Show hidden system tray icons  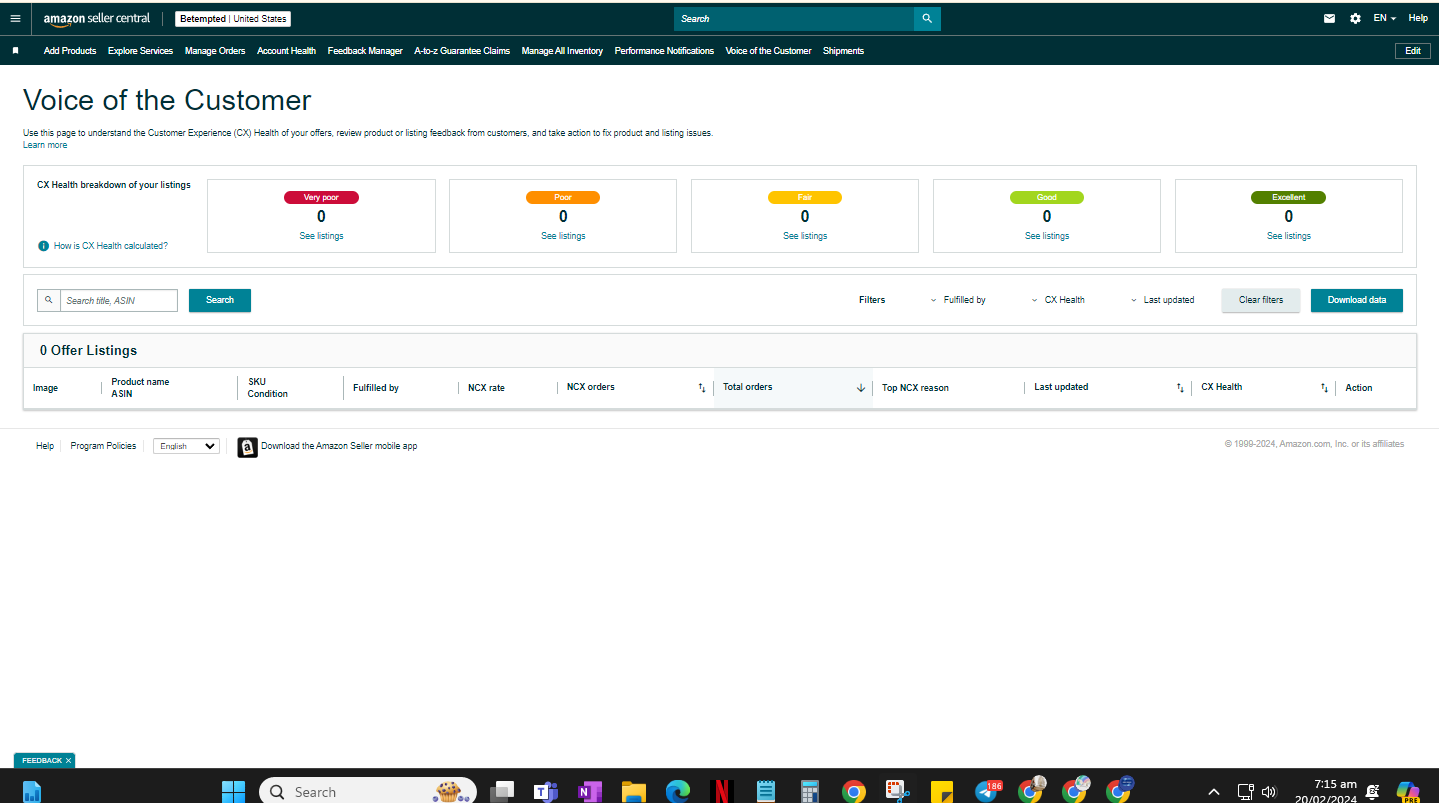1214,791
